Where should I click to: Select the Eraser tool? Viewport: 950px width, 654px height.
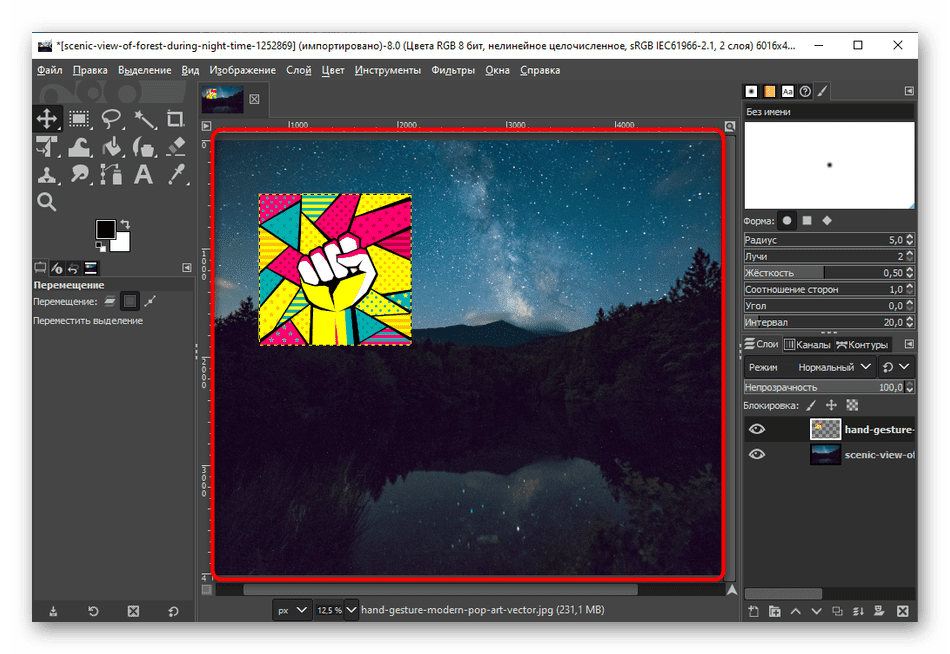176,147
